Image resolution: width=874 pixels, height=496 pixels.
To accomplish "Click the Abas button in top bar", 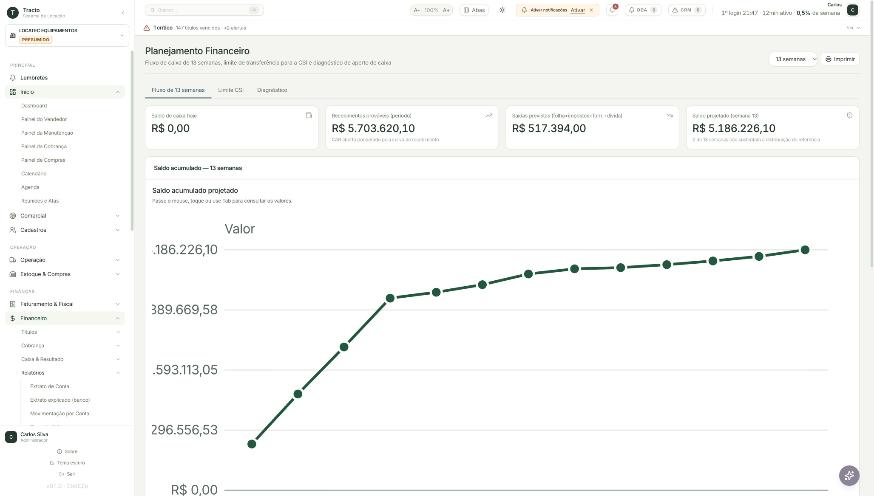I will [474, 10].
